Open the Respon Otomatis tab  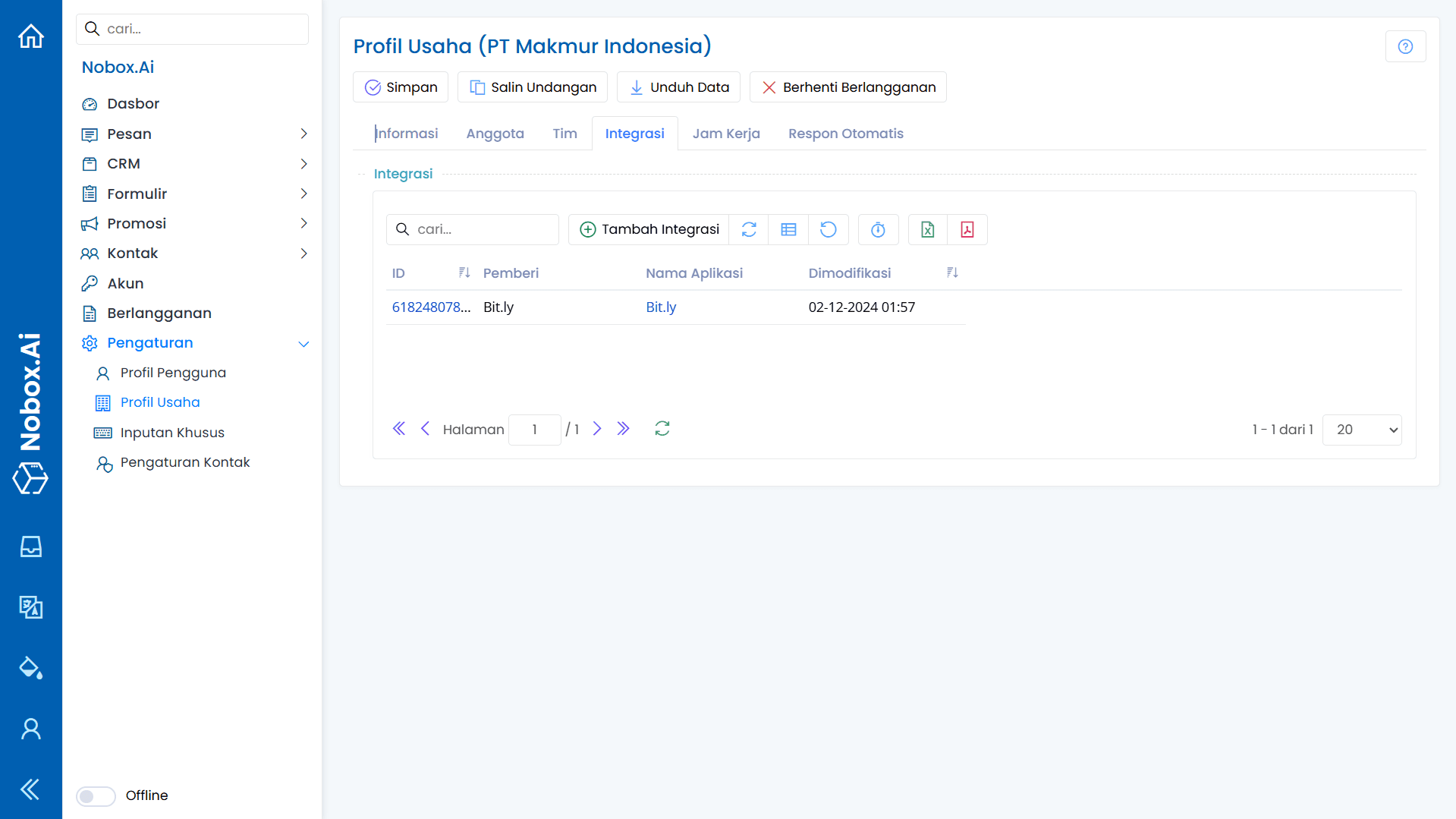[846, 134]
